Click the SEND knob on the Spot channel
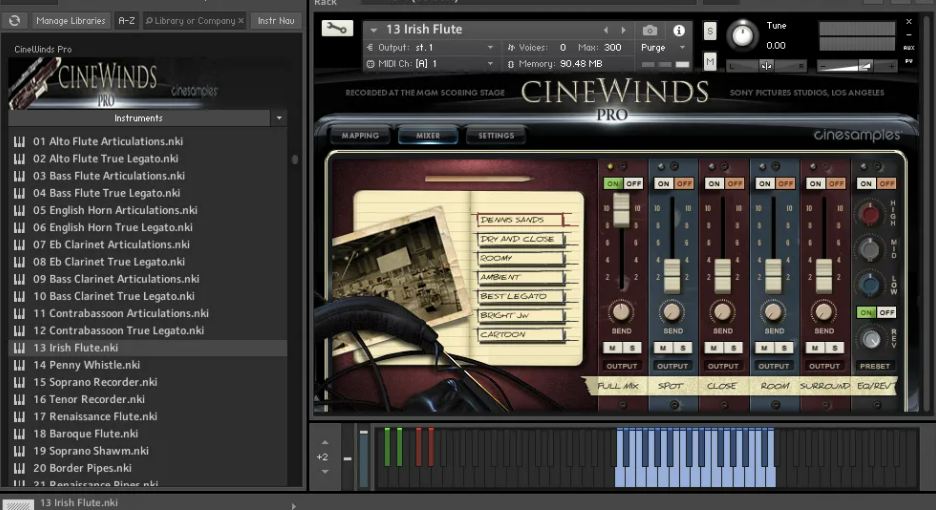 pos(672,311)
